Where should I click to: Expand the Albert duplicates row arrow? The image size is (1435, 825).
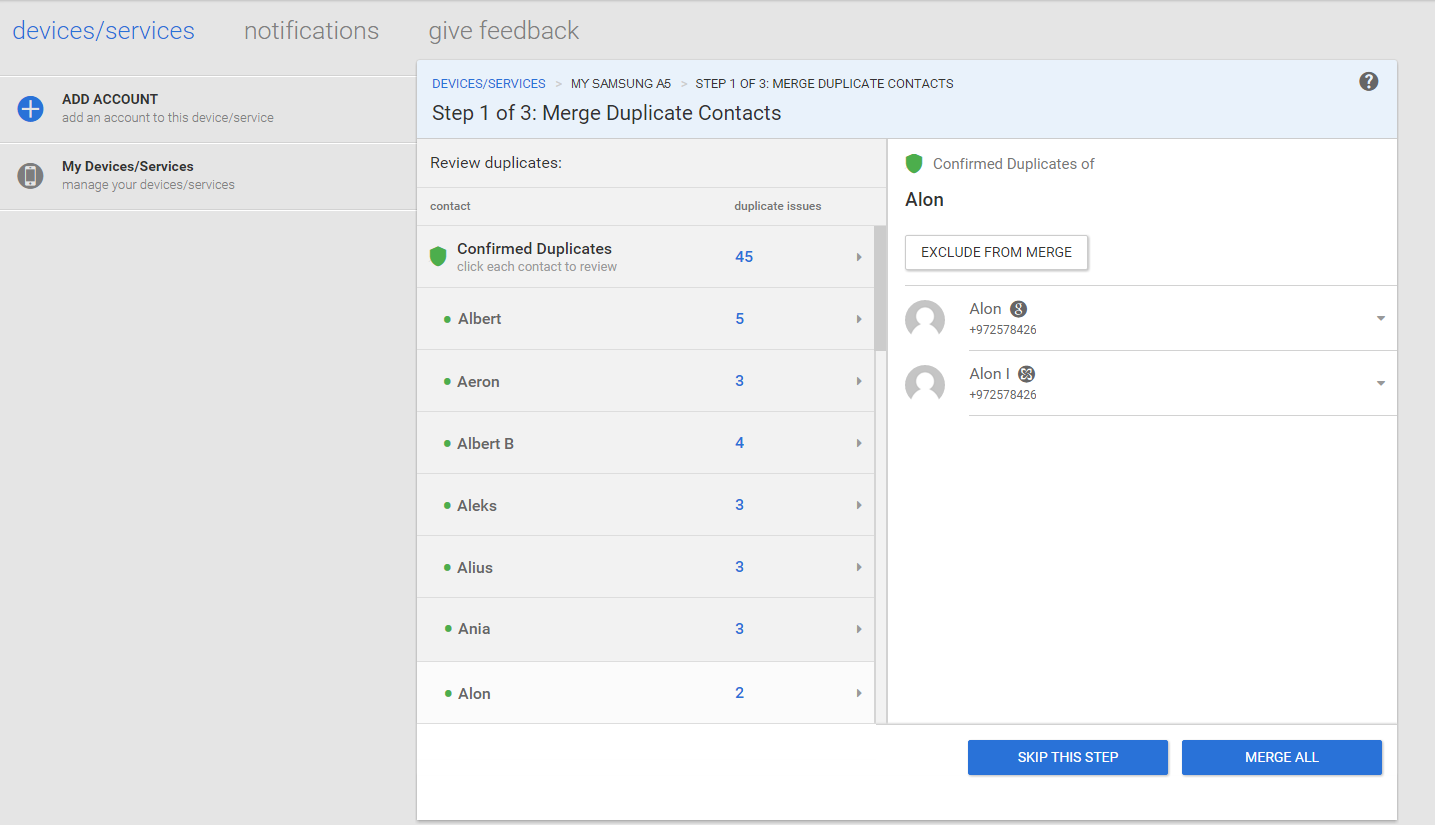[x=859, y=319]
